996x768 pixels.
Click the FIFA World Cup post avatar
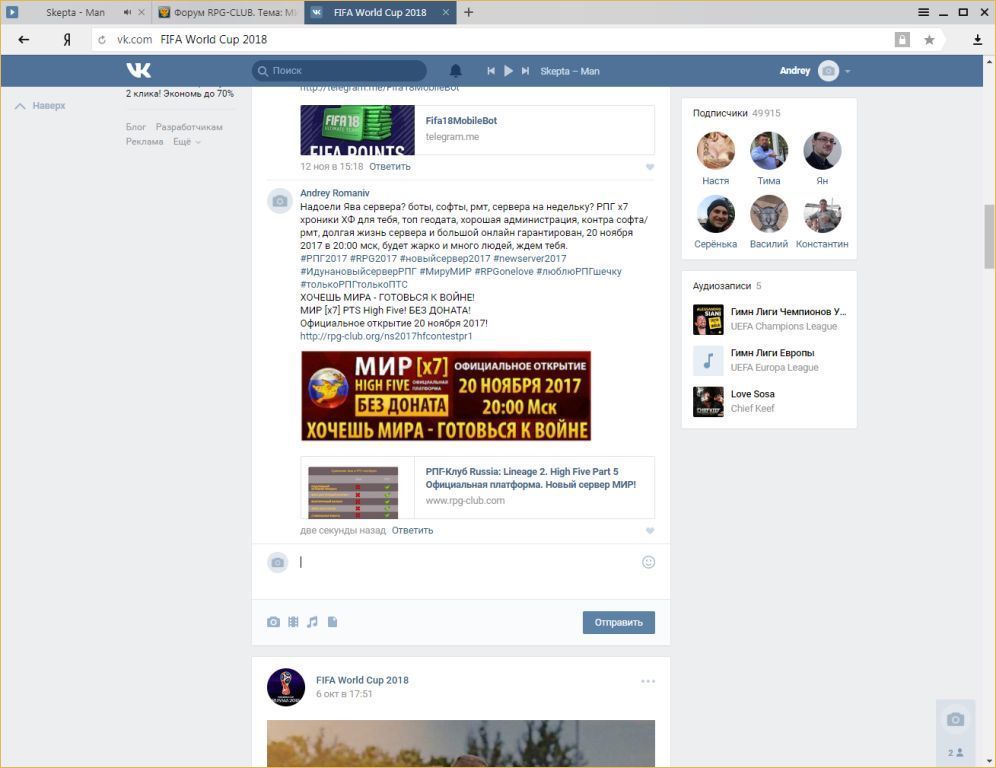pyautogui.click(x=286, y=687)
